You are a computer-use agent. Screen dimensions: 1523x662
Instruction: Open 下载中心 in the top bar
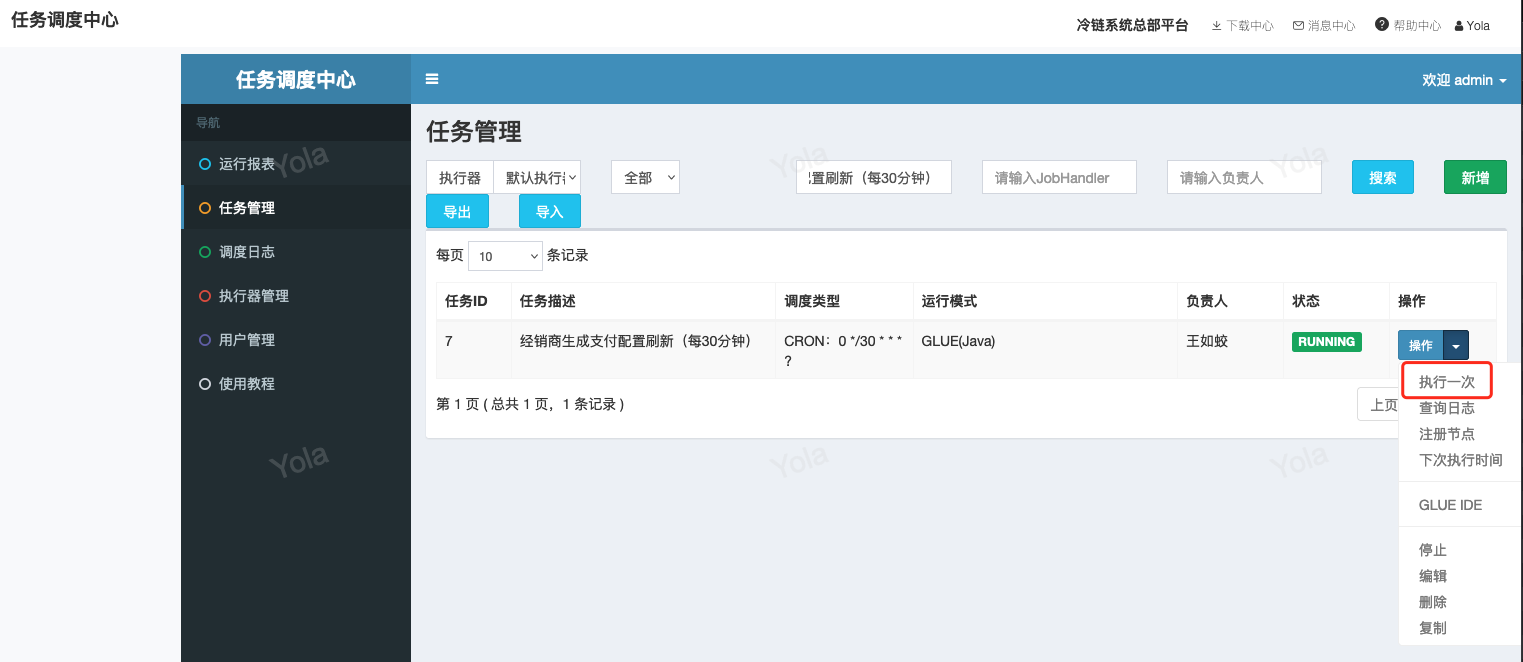tap(1242, 26)
